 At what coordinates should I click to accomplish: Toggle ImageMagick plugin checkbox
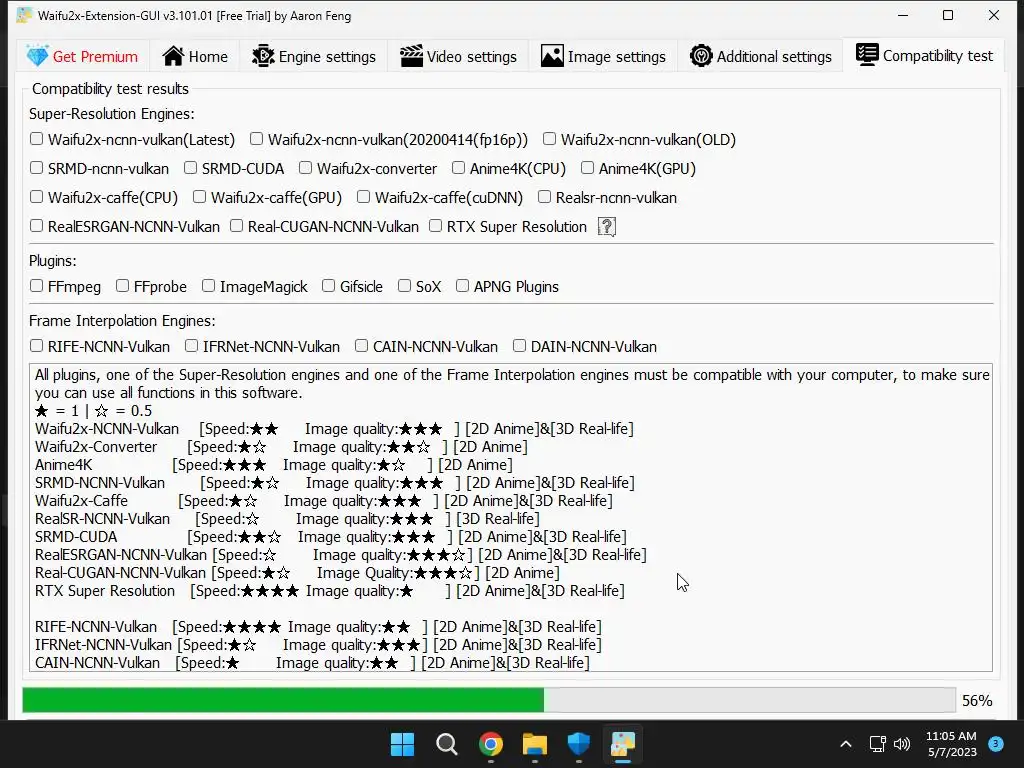click(x=208, y=286)
